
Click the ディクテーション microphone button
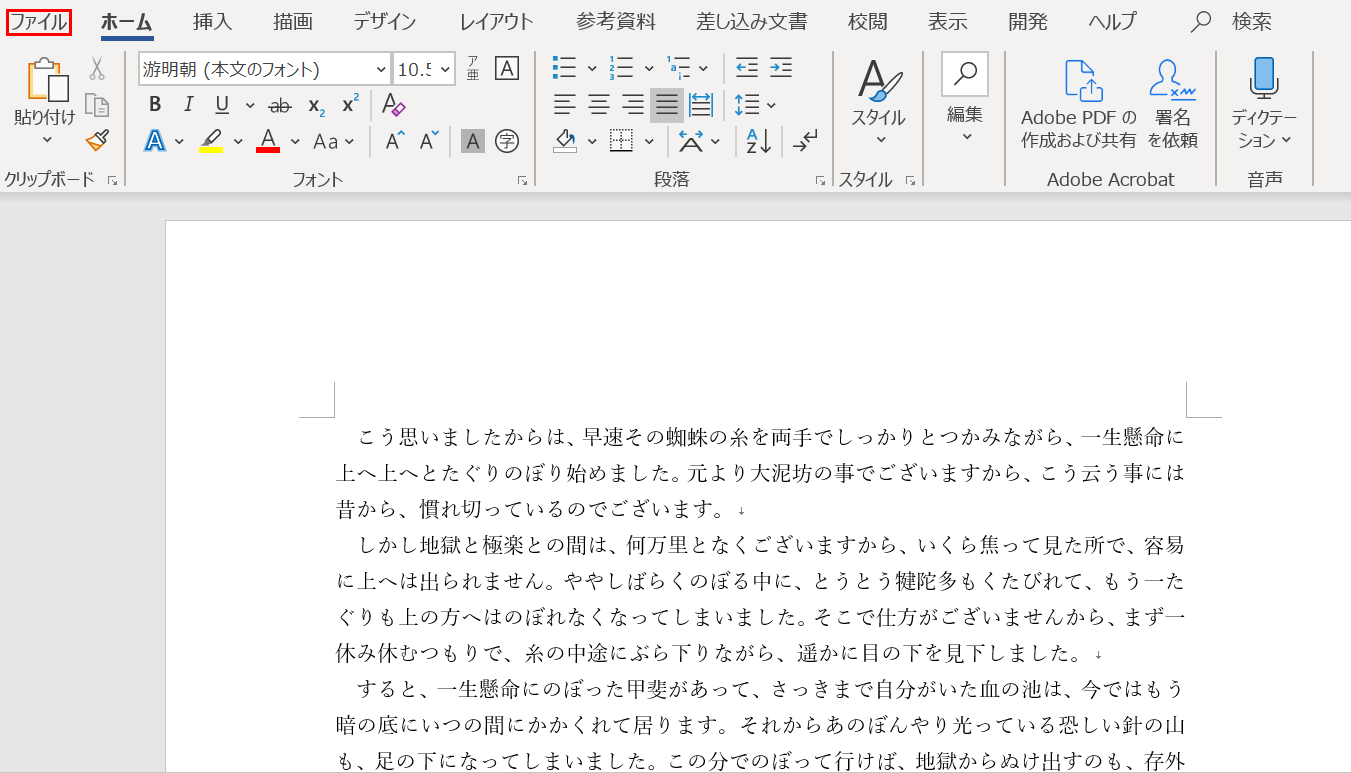[x=1264, y=104]
